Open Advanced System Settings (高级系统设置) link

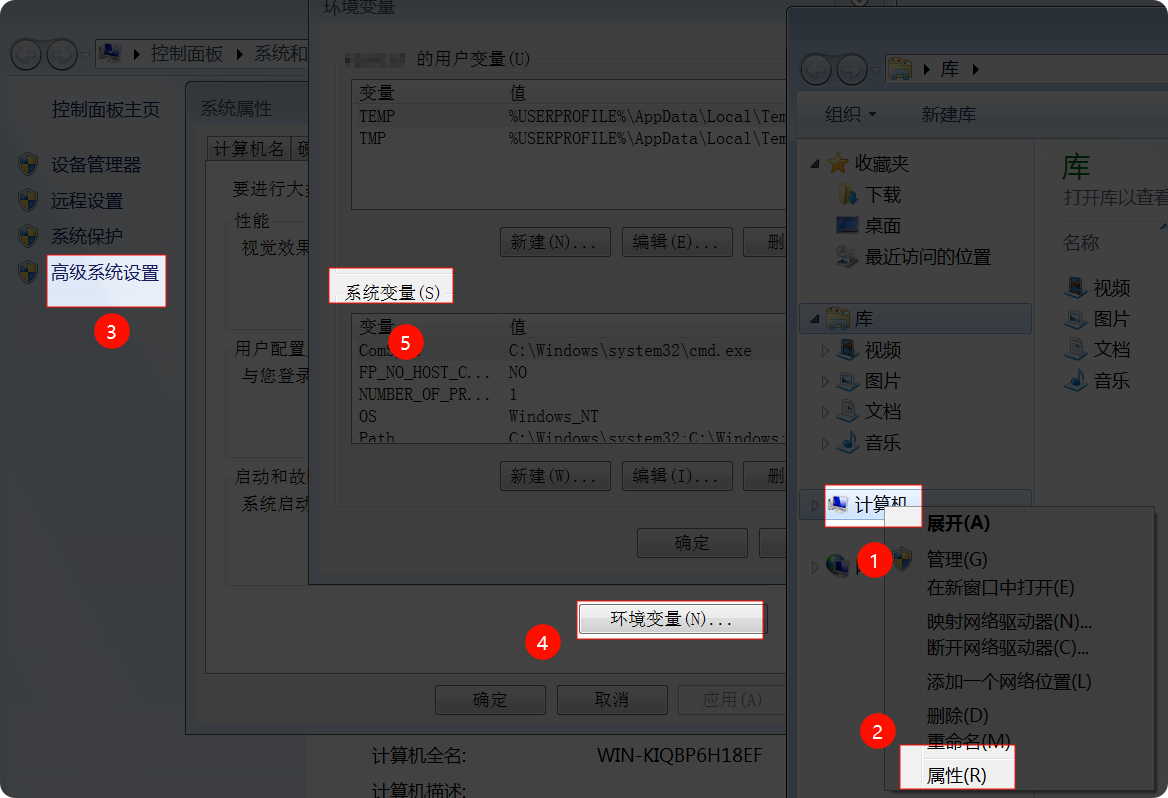[105, 272]
